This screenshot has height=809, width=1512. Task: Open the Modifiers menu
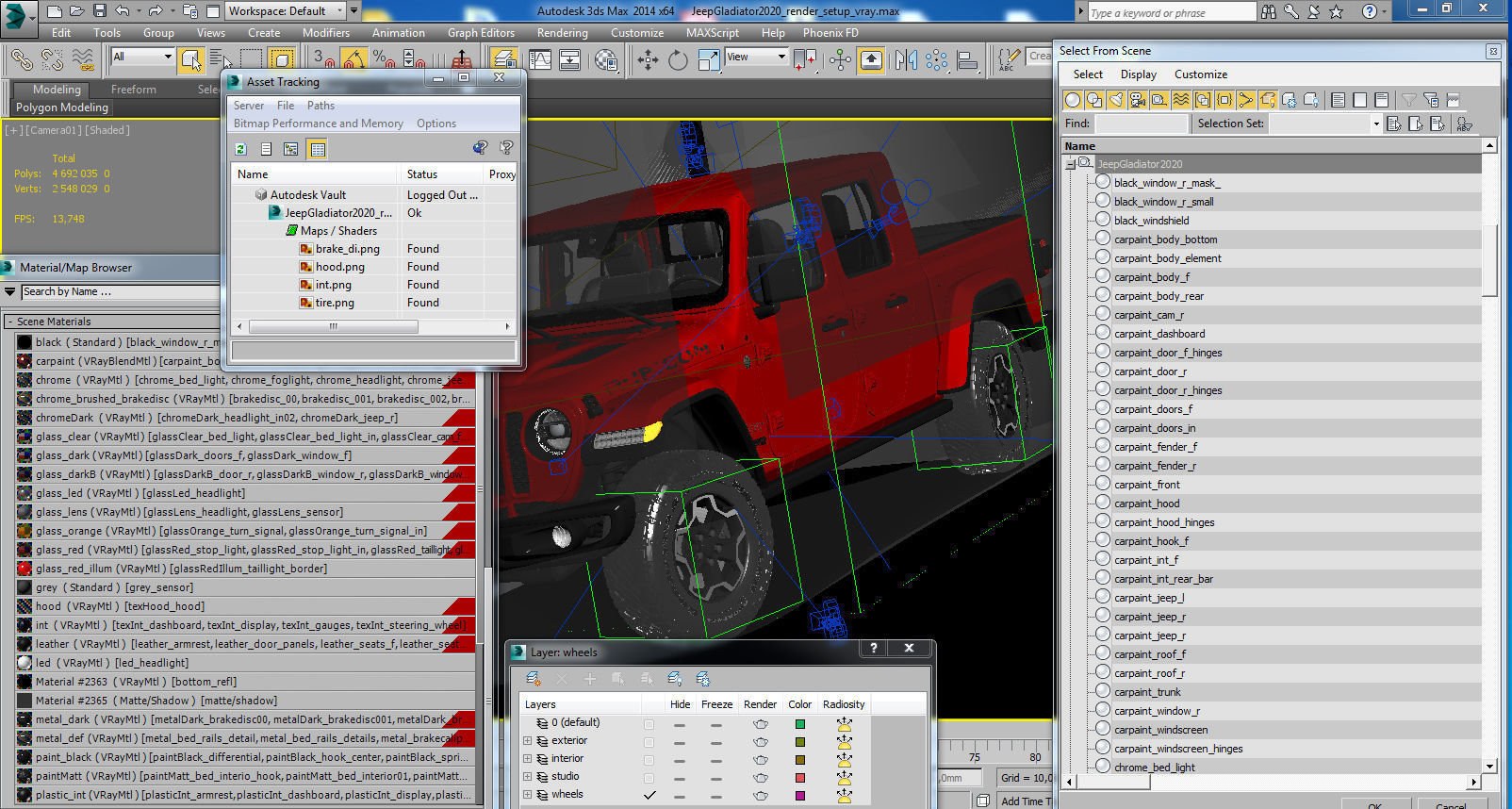[x=326, y=32]
